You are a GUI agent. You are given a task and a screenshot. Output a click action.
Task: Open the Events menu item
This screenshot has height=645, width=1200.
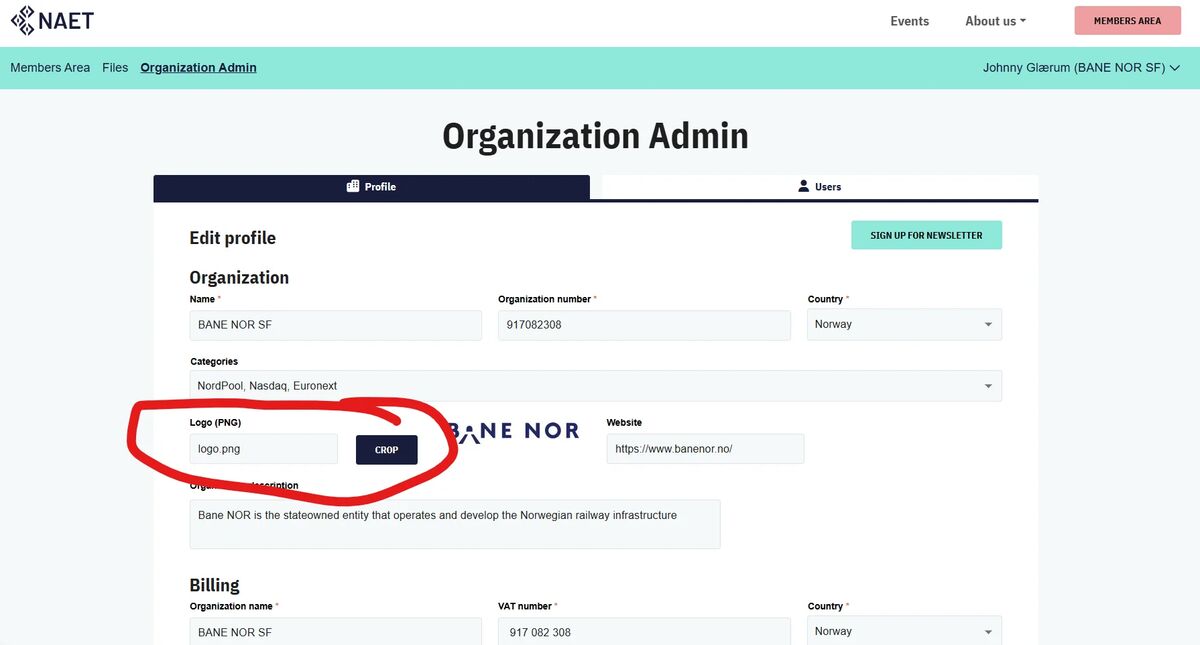[x=909, y=21]
